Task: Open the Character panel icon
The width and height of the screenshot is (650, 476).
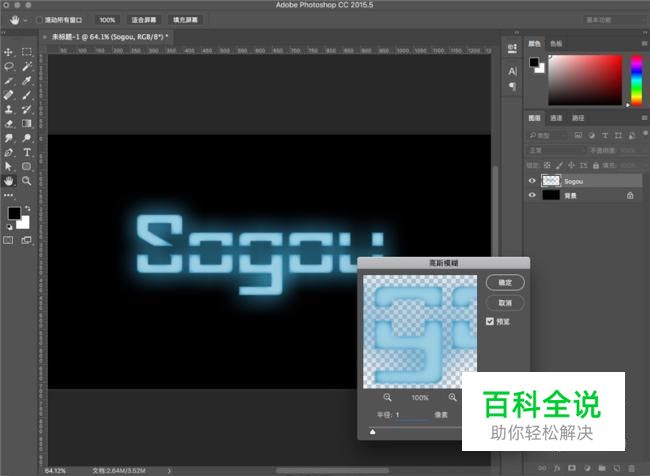Action: coord(512,71)
